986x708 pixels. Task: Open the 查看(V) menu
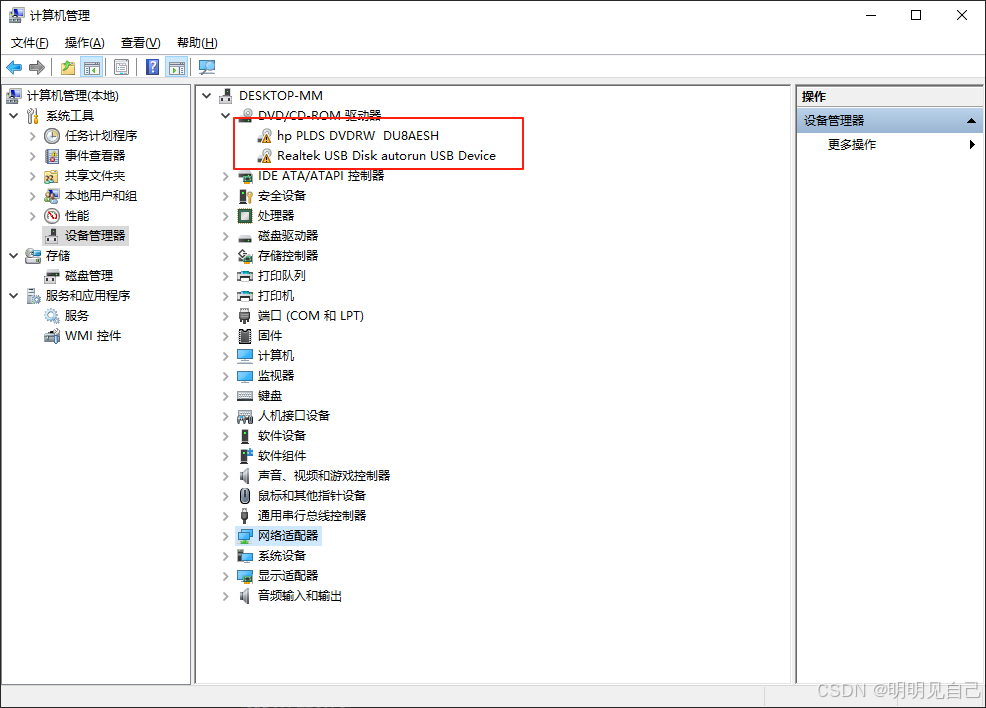140,43
